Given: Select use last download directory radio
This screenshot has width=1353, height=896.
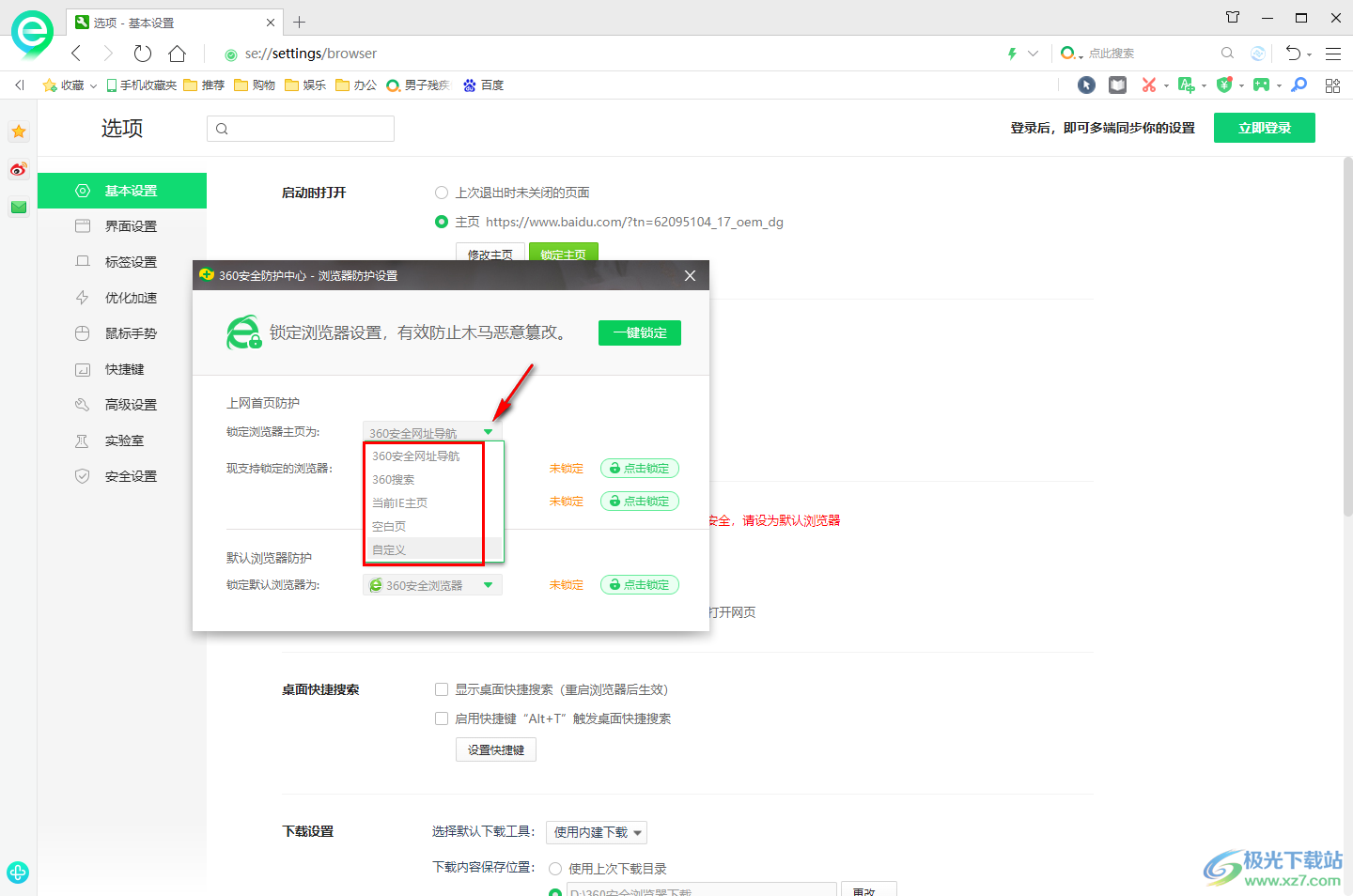Looking at the screenshot, I should [x=555, y=869].
